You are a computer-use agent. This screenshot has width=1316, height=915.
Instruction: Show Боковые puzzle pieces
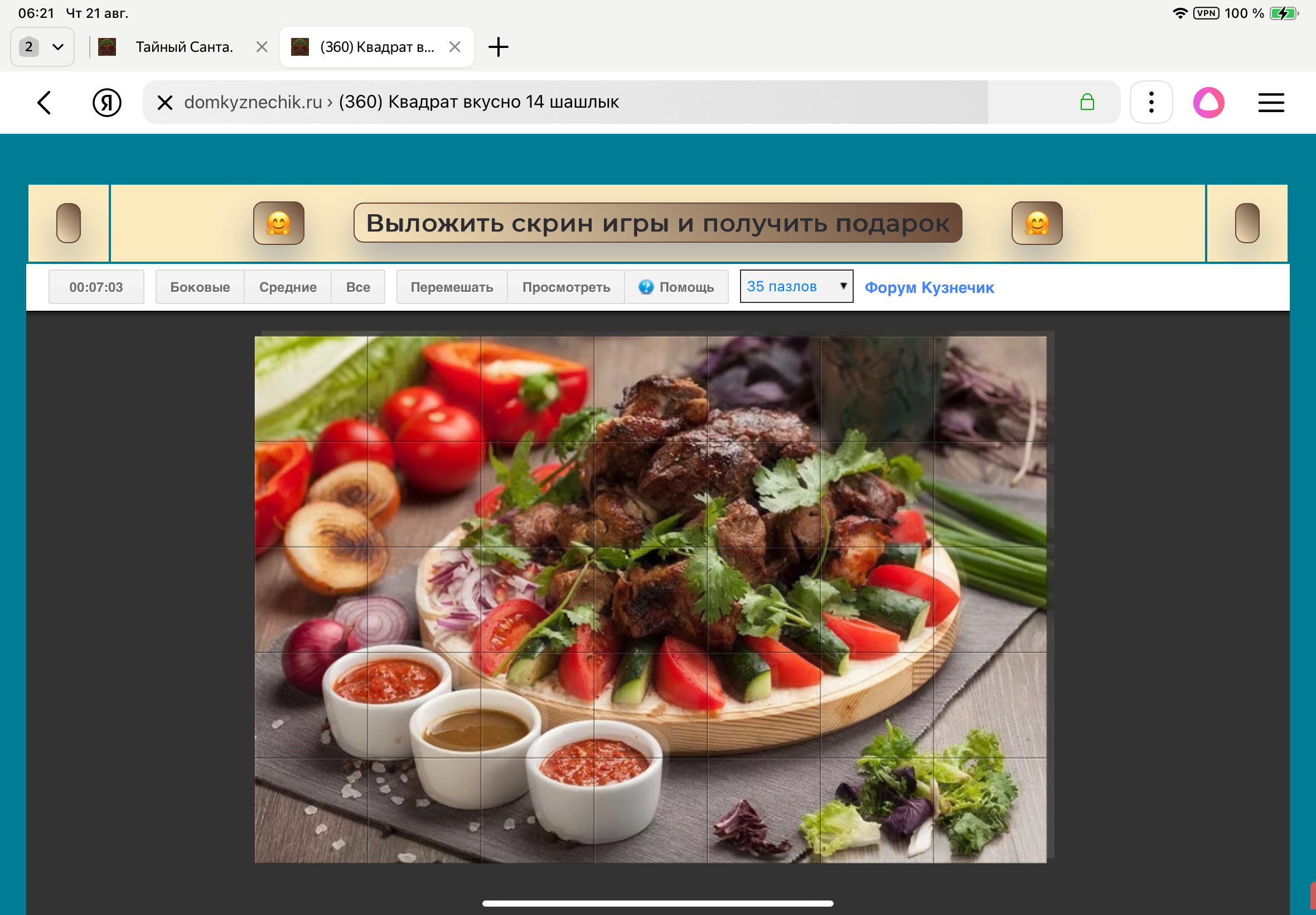[x=200, y=287]
